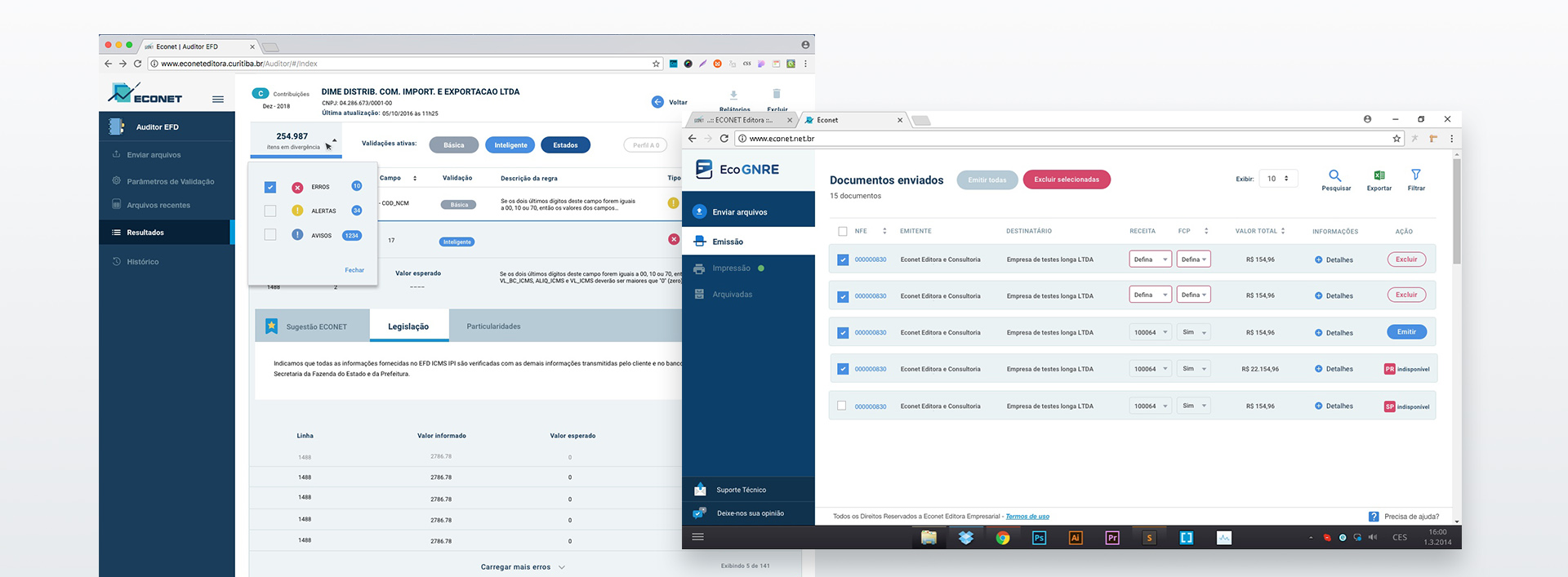Switch to the ECONET Editora browser tab
The width and height of the screenshot is (1568, 577).
(x=742, y=120)
